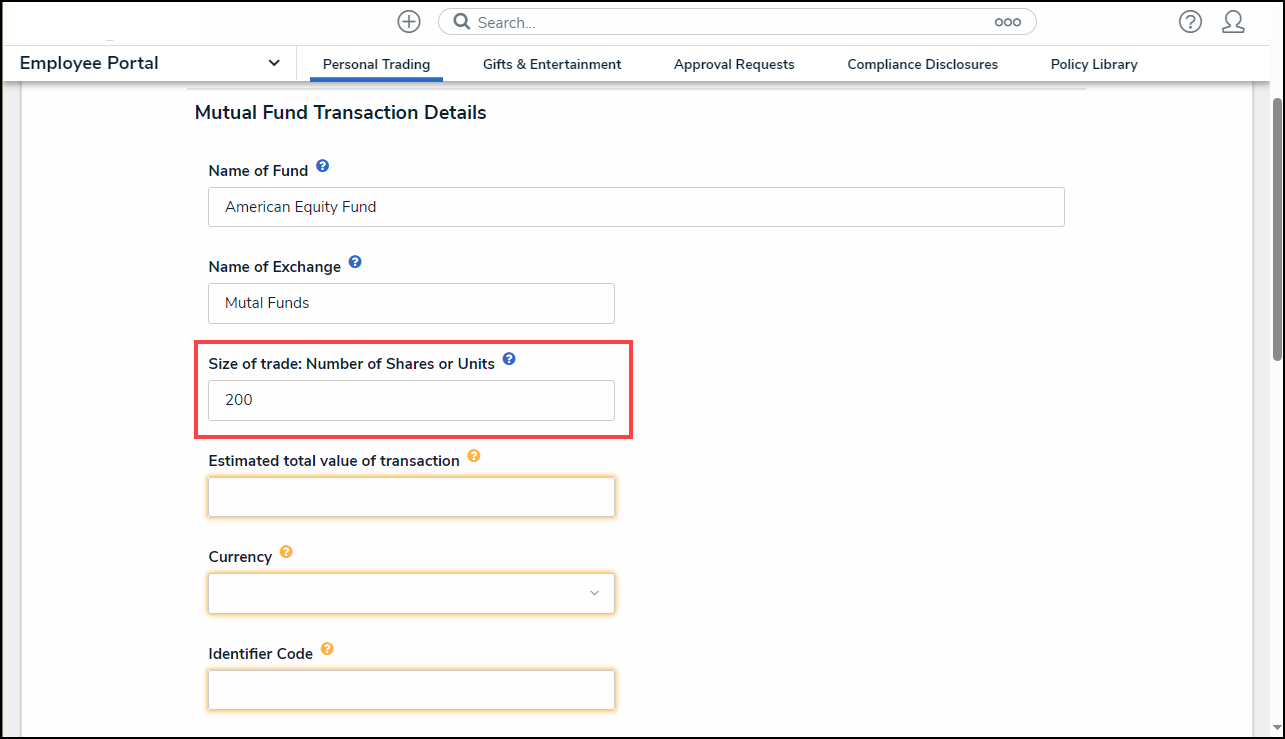Click the Identifier Code input field

(x=411, y=690)
